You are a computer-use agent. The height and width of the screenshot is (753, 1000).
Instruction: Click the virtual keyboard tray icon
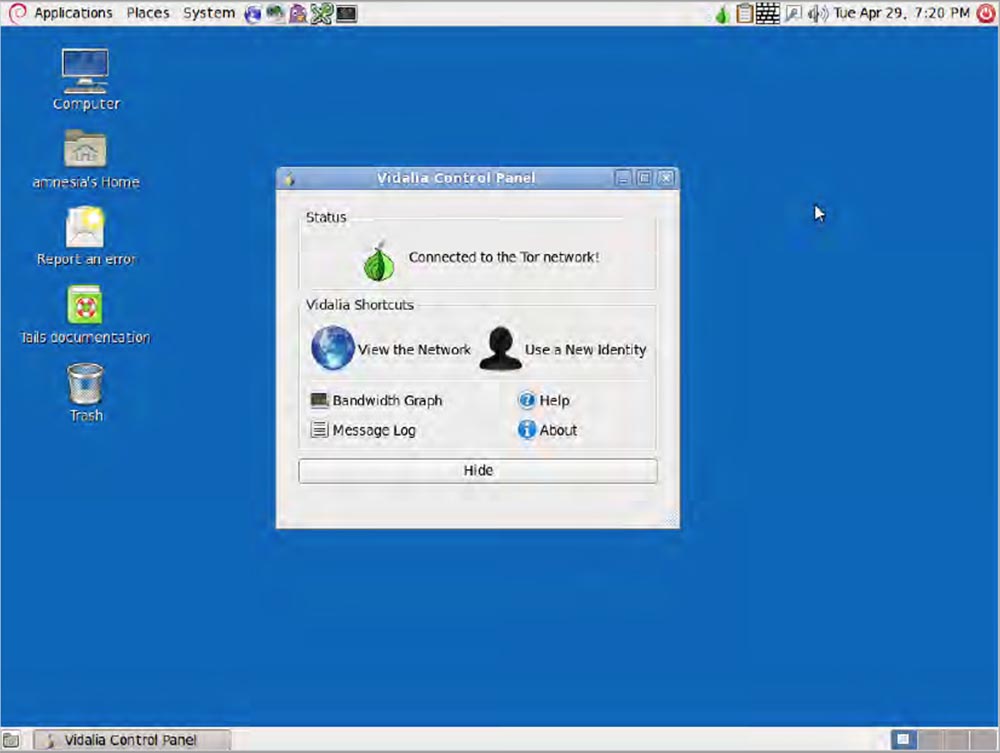point(767,13)
